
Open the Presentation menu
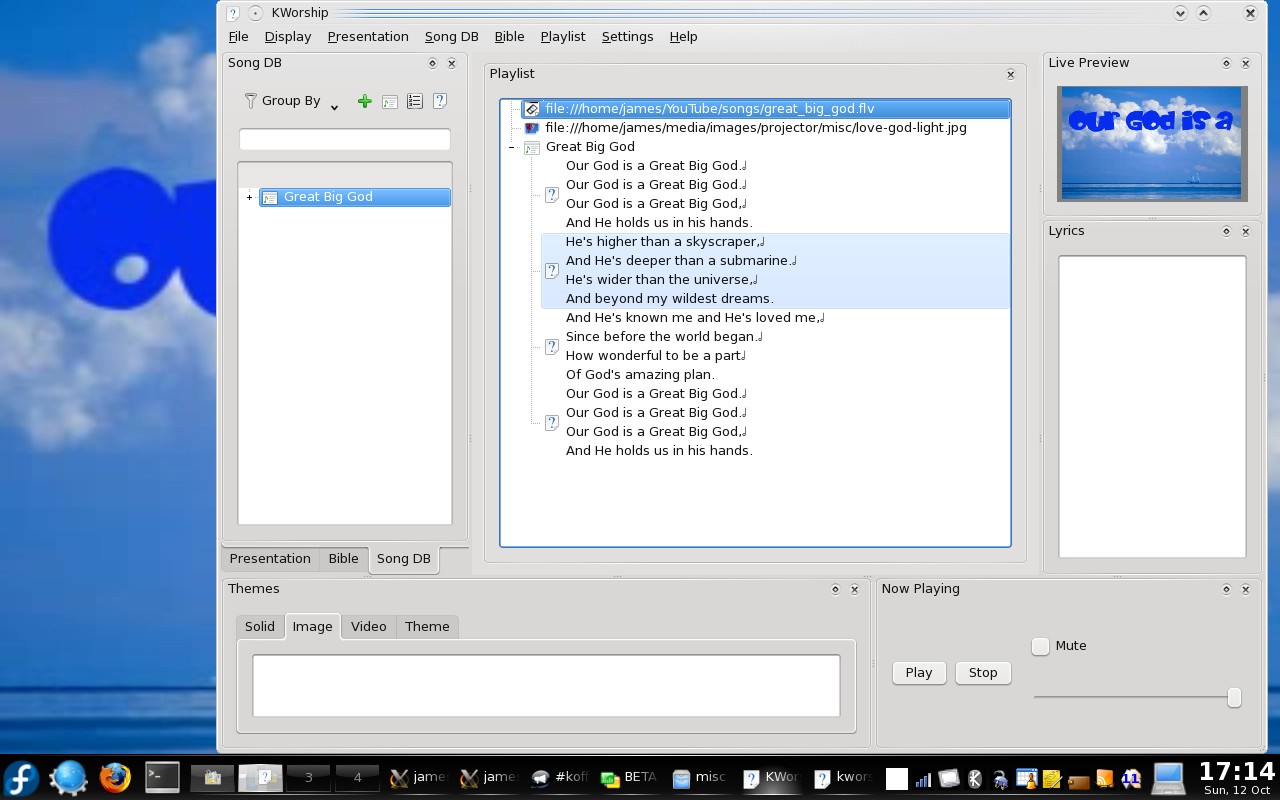[x=367, y=36]
